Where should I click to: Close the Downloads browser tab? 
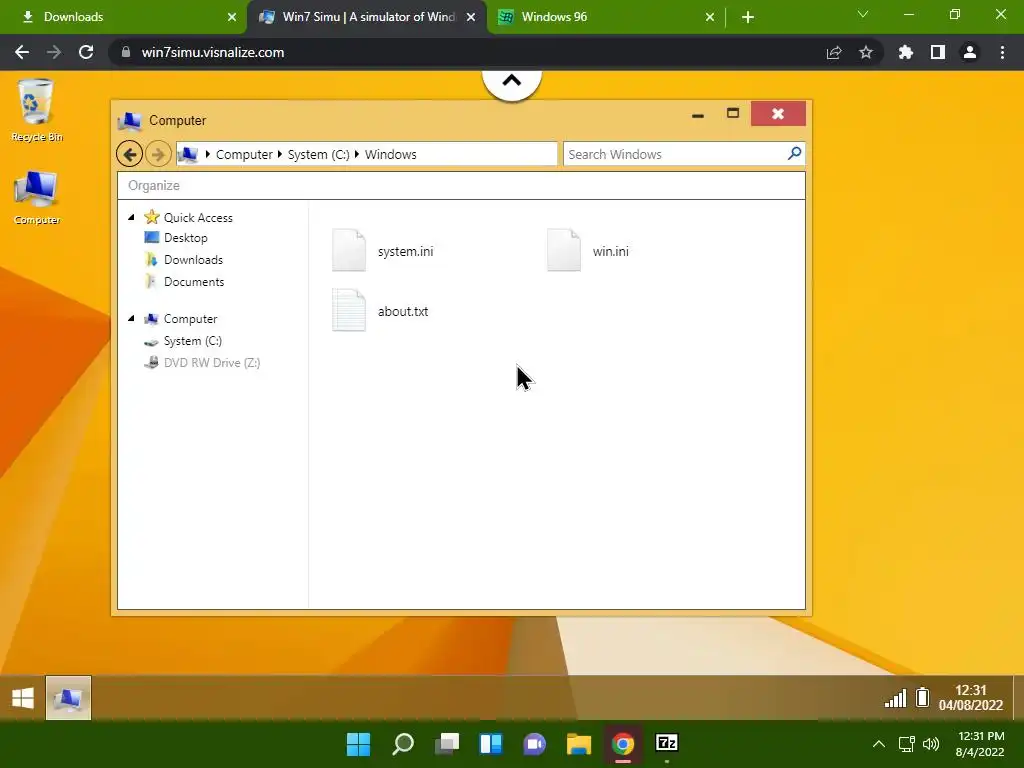pos(231,17)
